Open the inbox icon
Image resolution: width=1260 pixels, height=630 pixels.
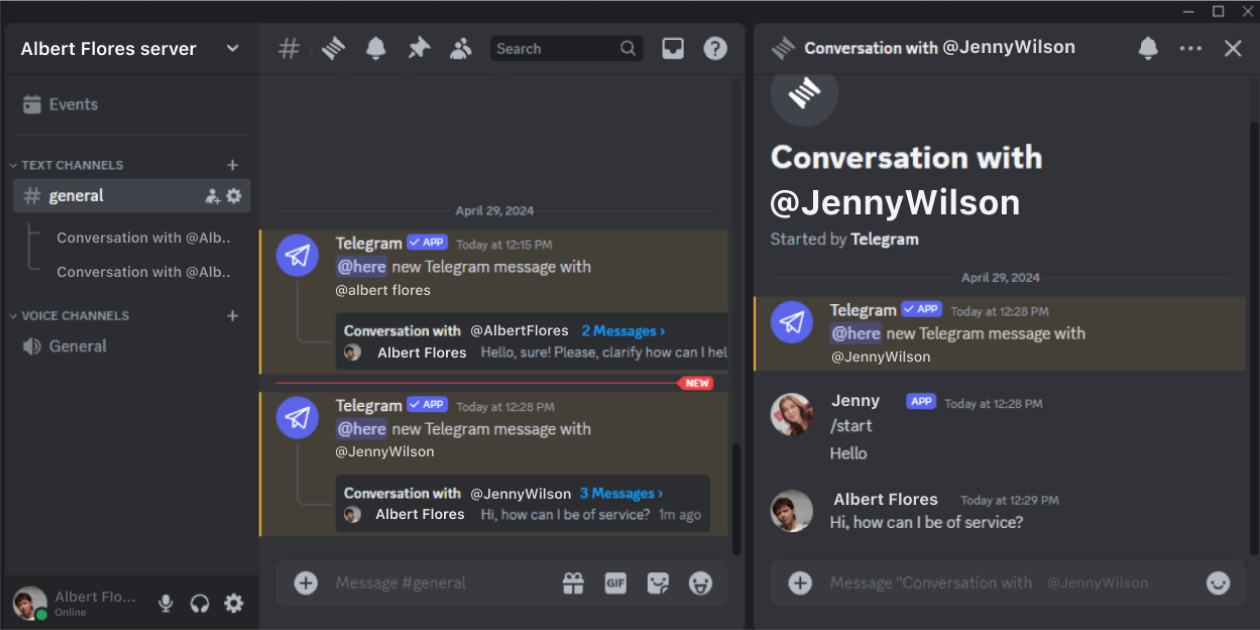coord(672,47)
